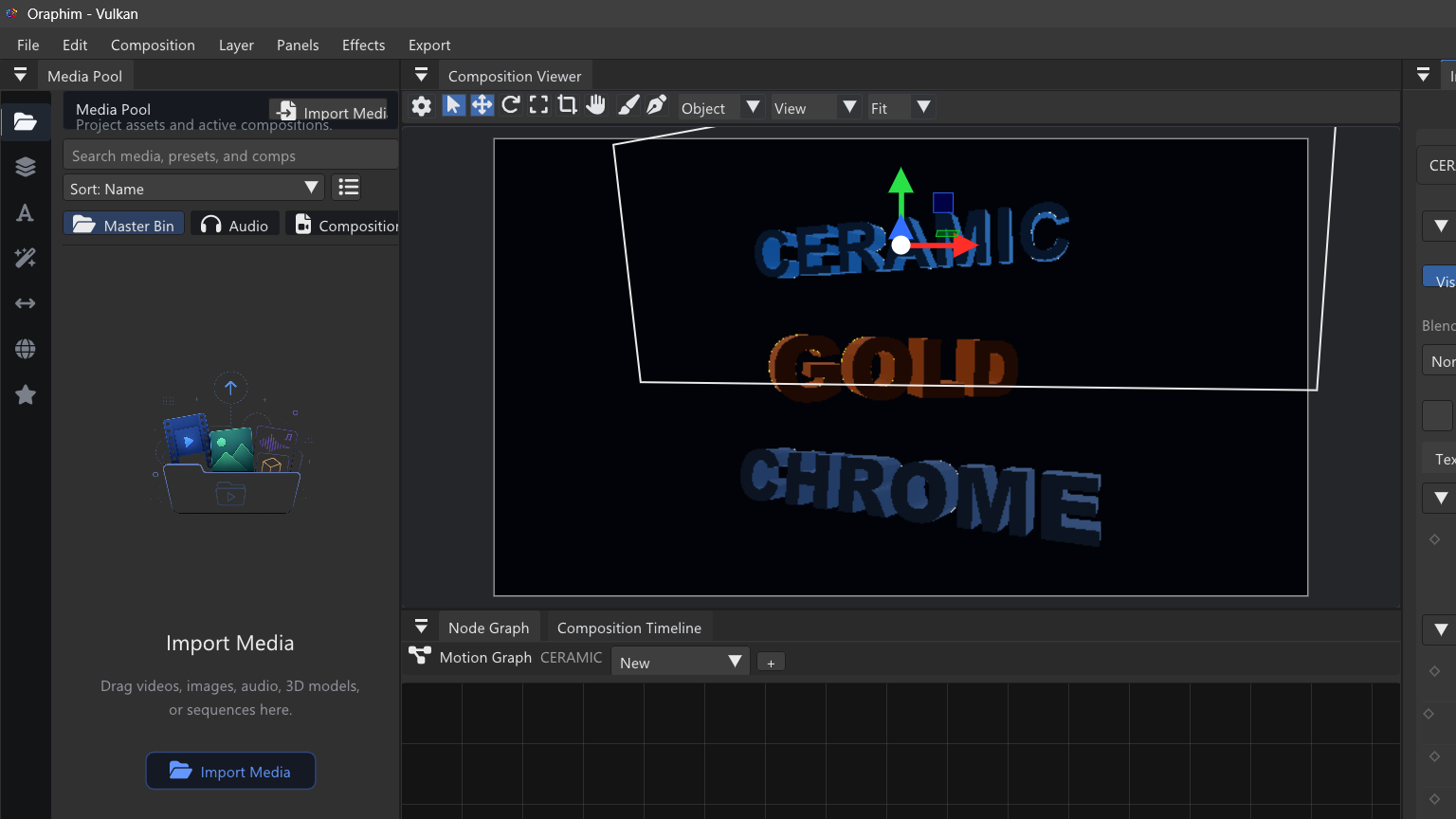The image size is (1456, 819).
Task: Open the Sort: Name dropdown
Action: 193,188
